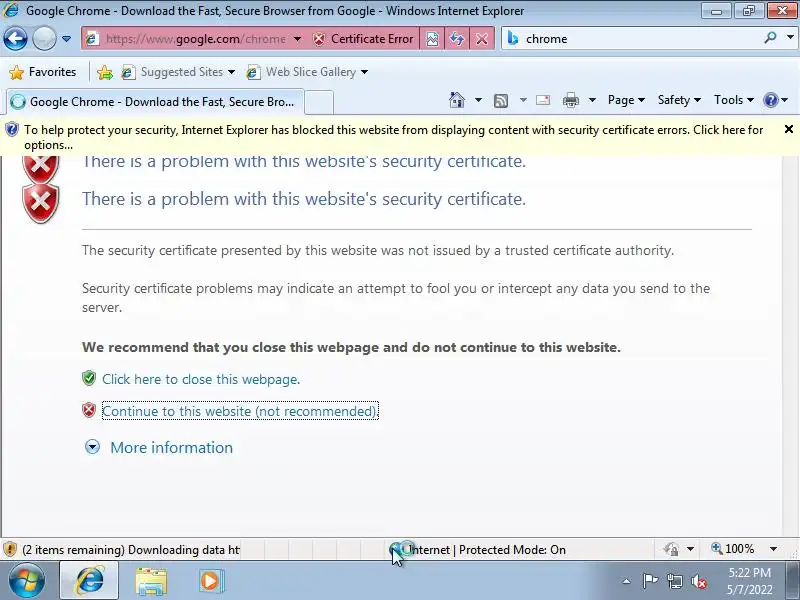Click the taskbar clock showing 5:22 PM

(x=749, y=581)
